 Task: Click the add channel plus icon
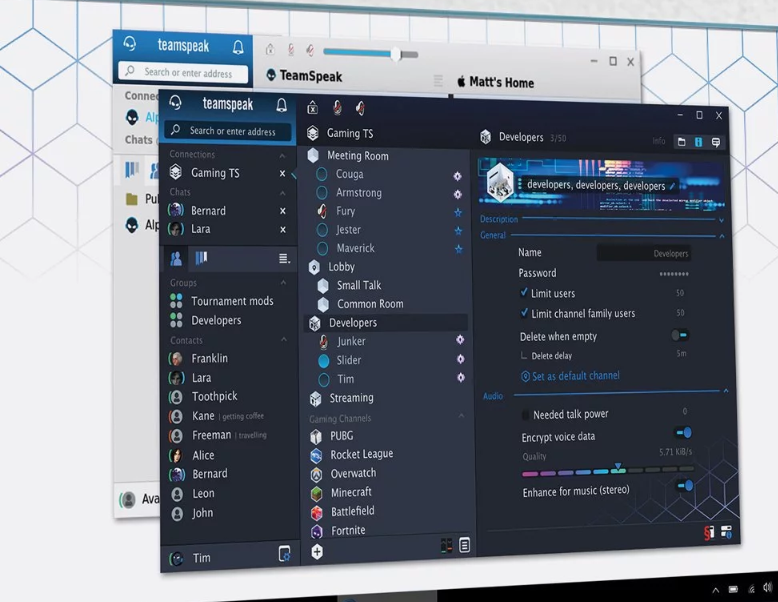pos(317,551)
